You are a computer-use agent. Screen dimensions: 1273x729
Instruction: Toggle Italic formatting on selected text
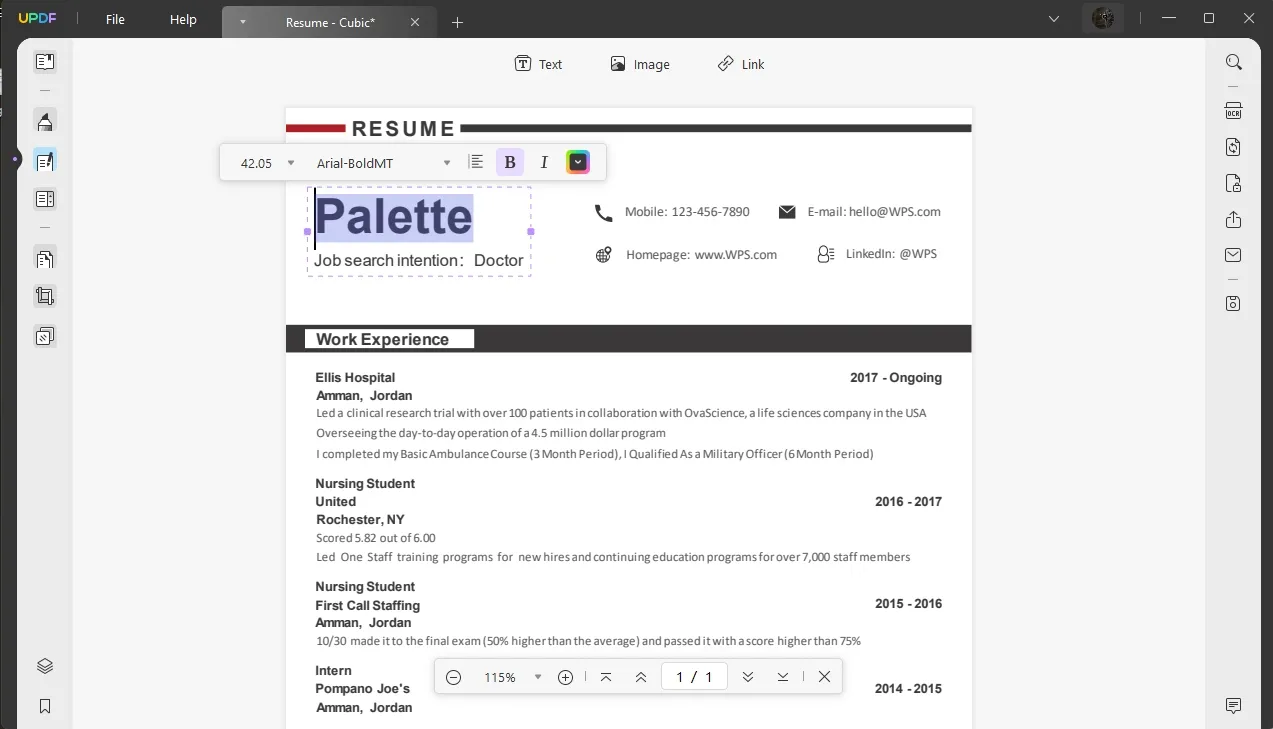click(x=544, y=162)
